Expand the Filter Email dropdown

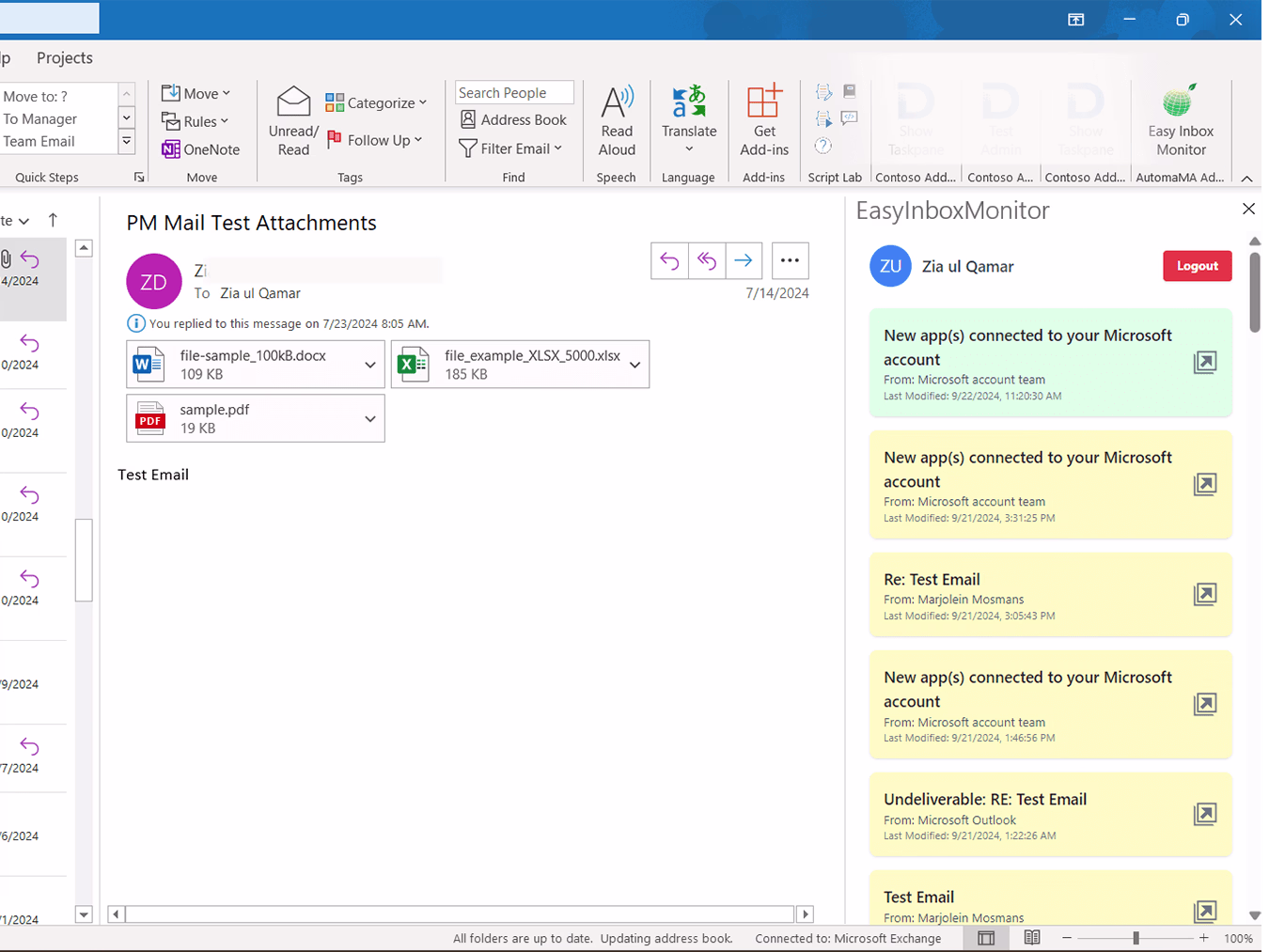pos(510,148)
